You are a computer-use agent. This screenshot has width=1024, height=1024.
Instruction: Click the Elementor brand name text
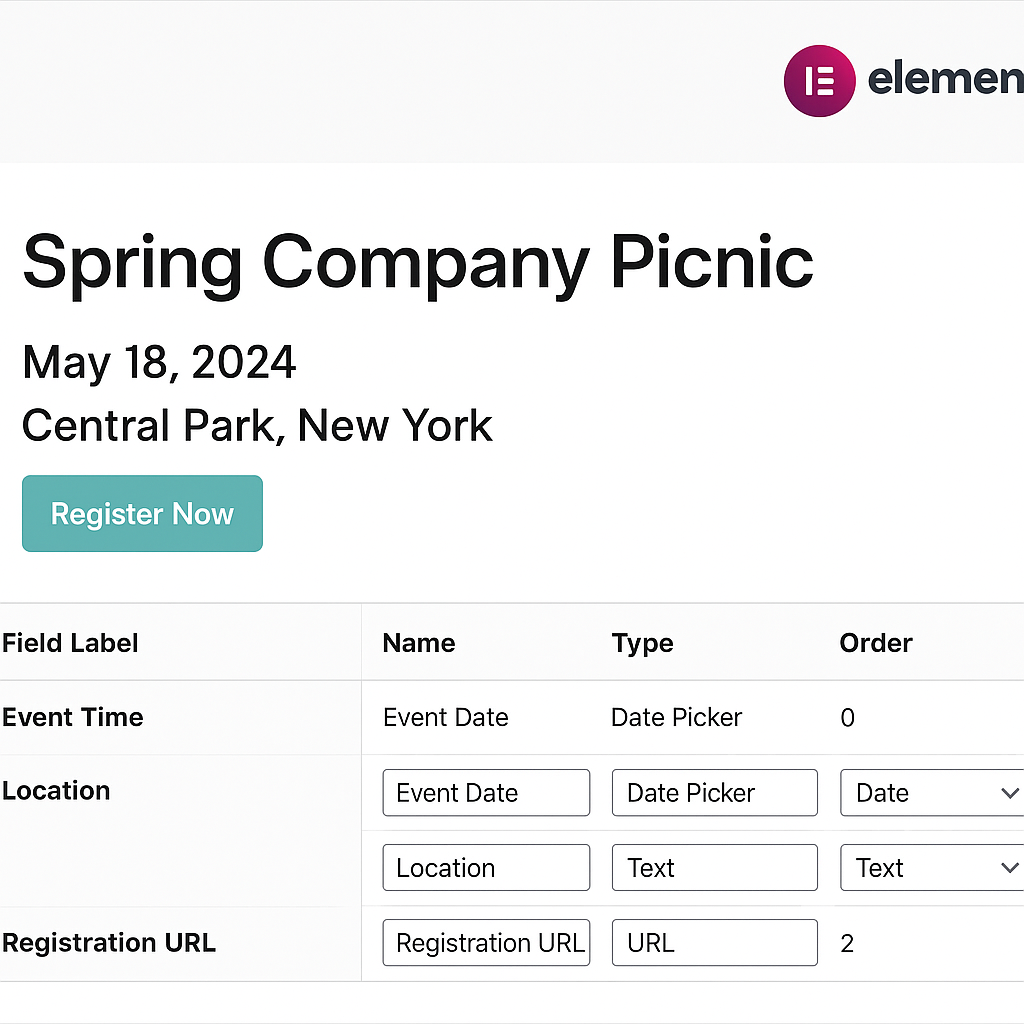coord(945,79)
